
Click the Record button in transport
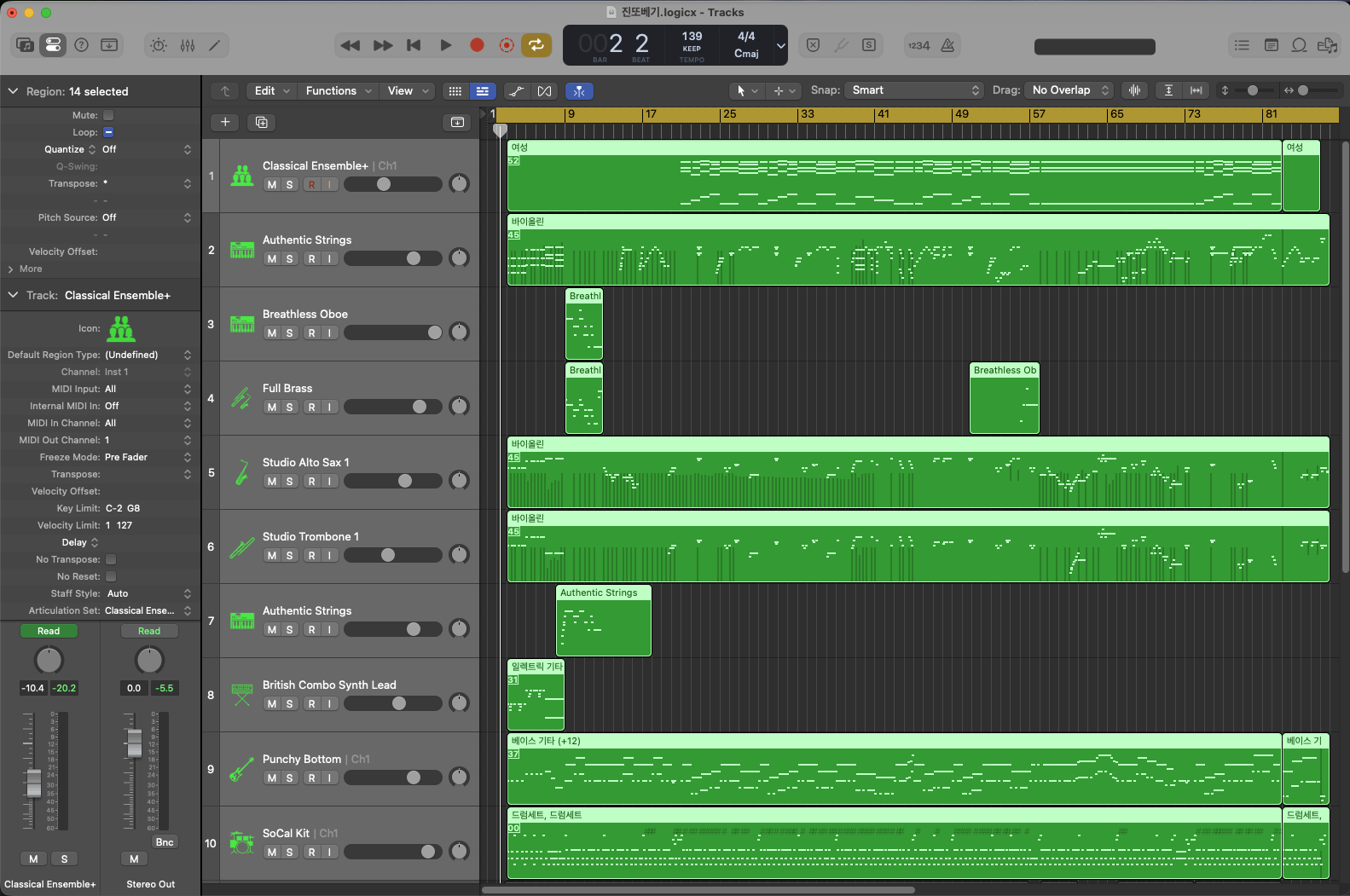(x=477, y=45)
